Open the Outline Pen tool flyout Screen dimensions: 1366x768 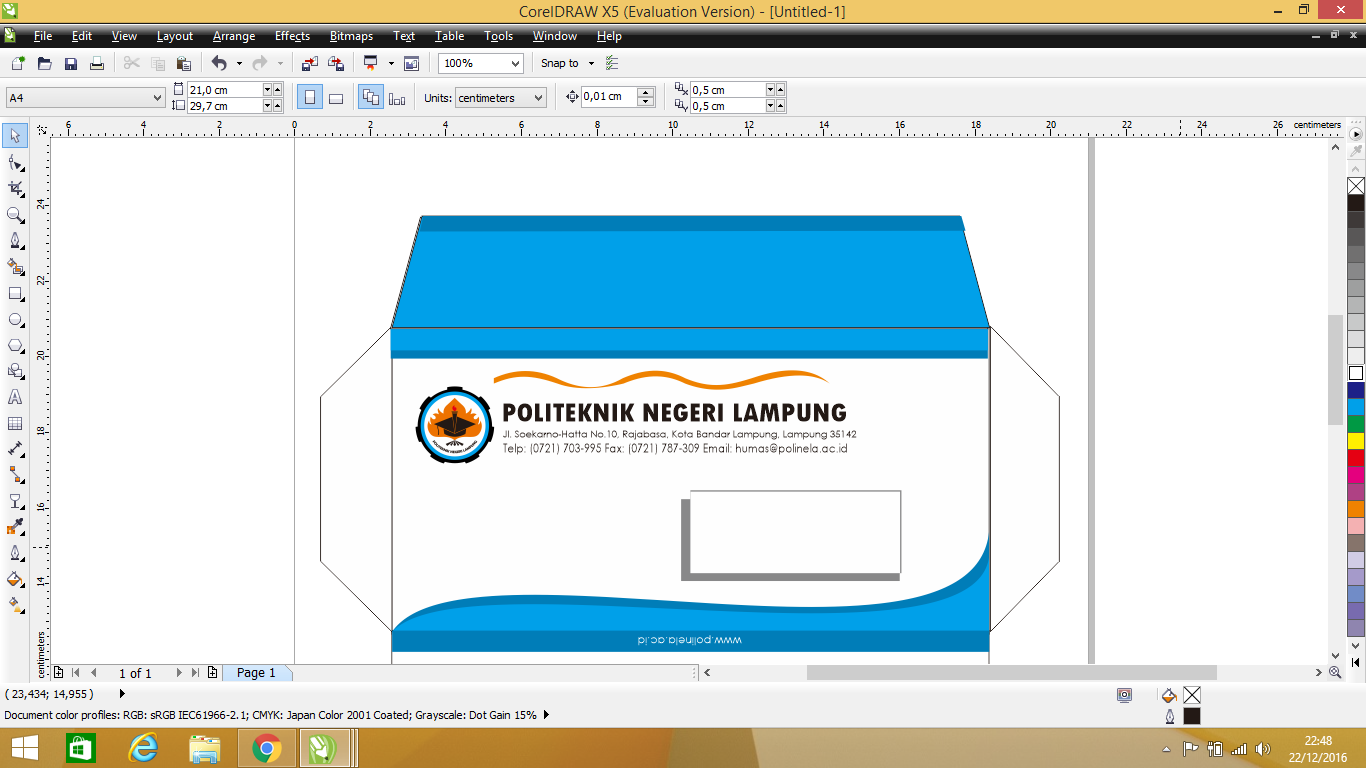[15, 553]
